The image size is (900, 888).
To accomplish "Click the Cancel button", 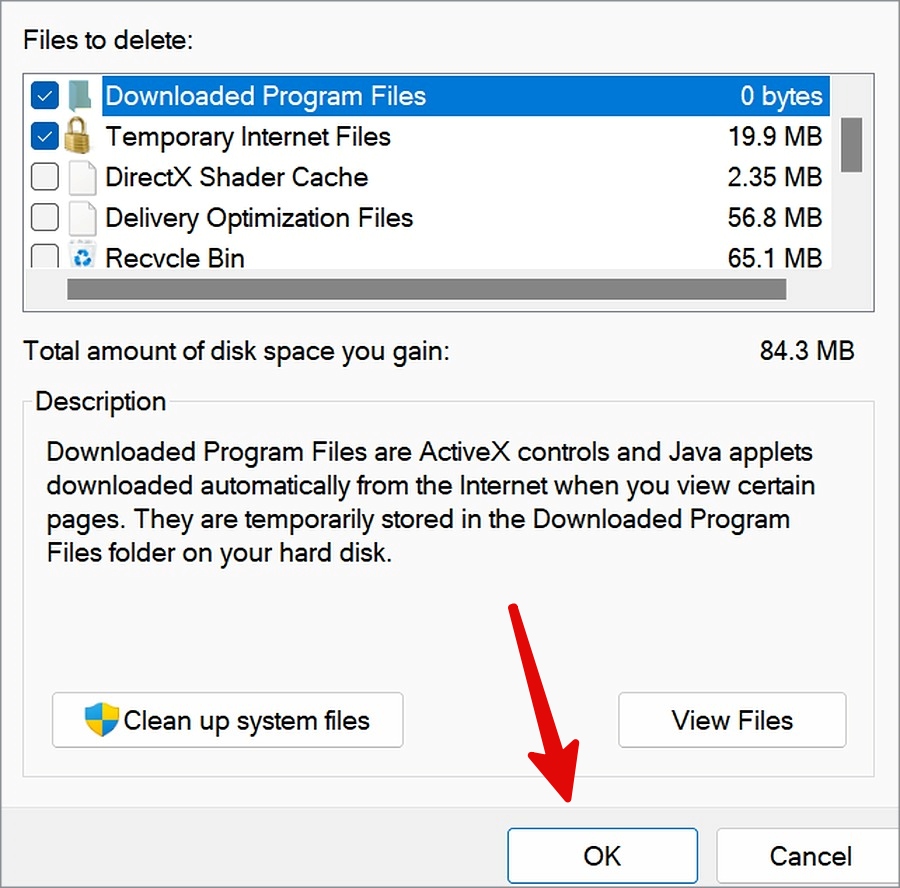I will [x=809, y=855].
